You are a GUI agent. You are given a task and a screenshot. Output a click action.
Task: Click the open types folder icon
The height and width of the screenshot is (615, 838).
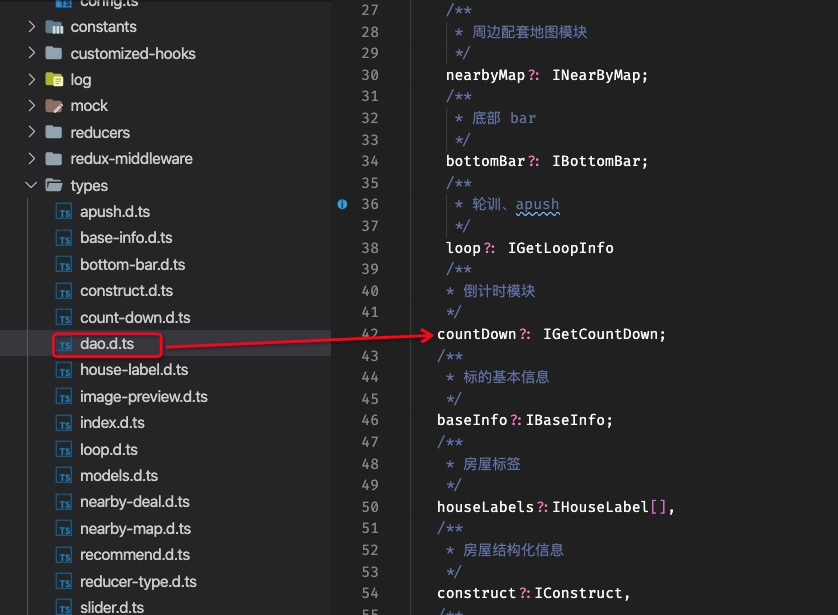point(54,185)
